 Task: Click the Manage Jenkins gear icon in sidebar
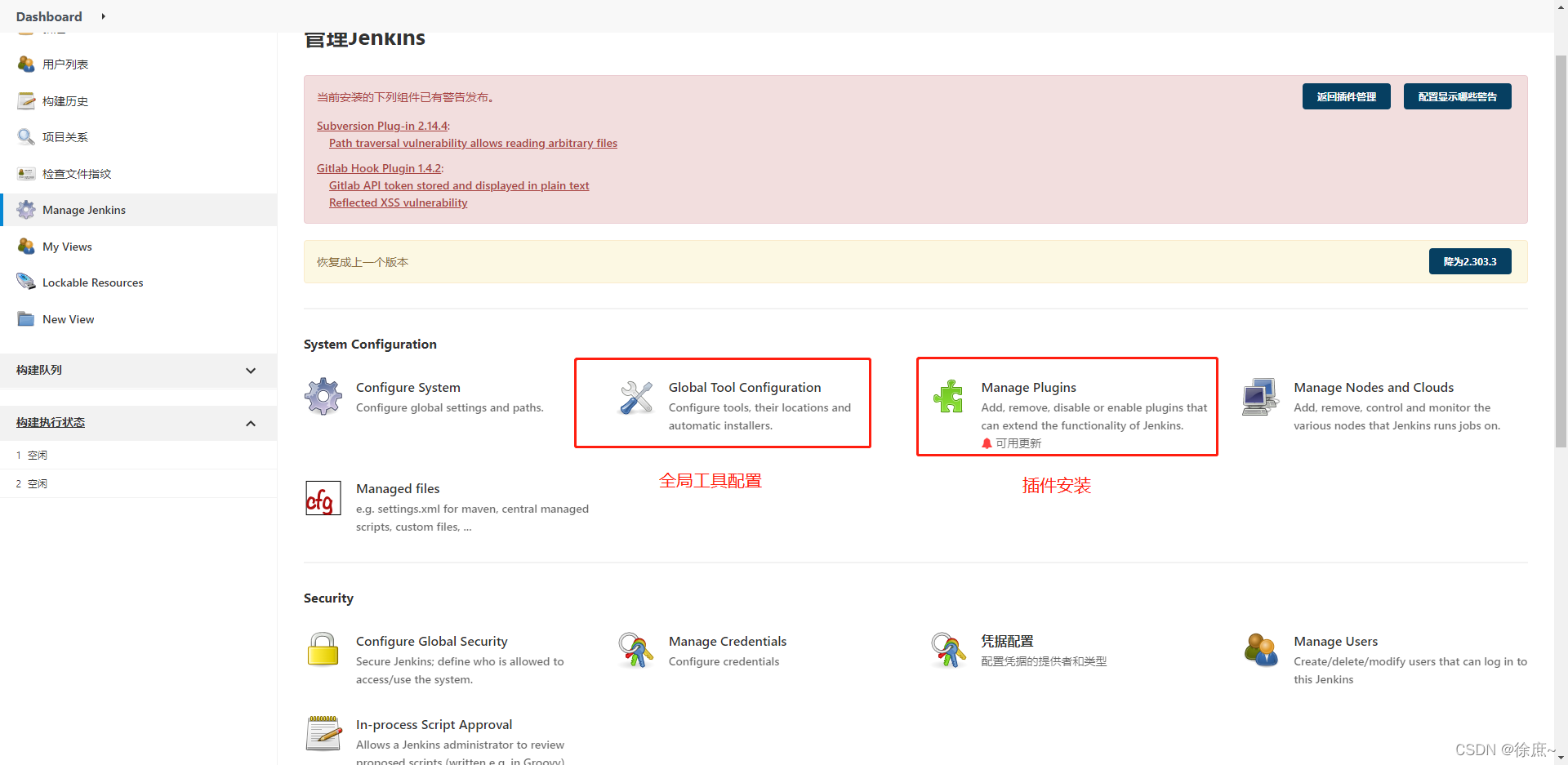click(x=26, y=210)
